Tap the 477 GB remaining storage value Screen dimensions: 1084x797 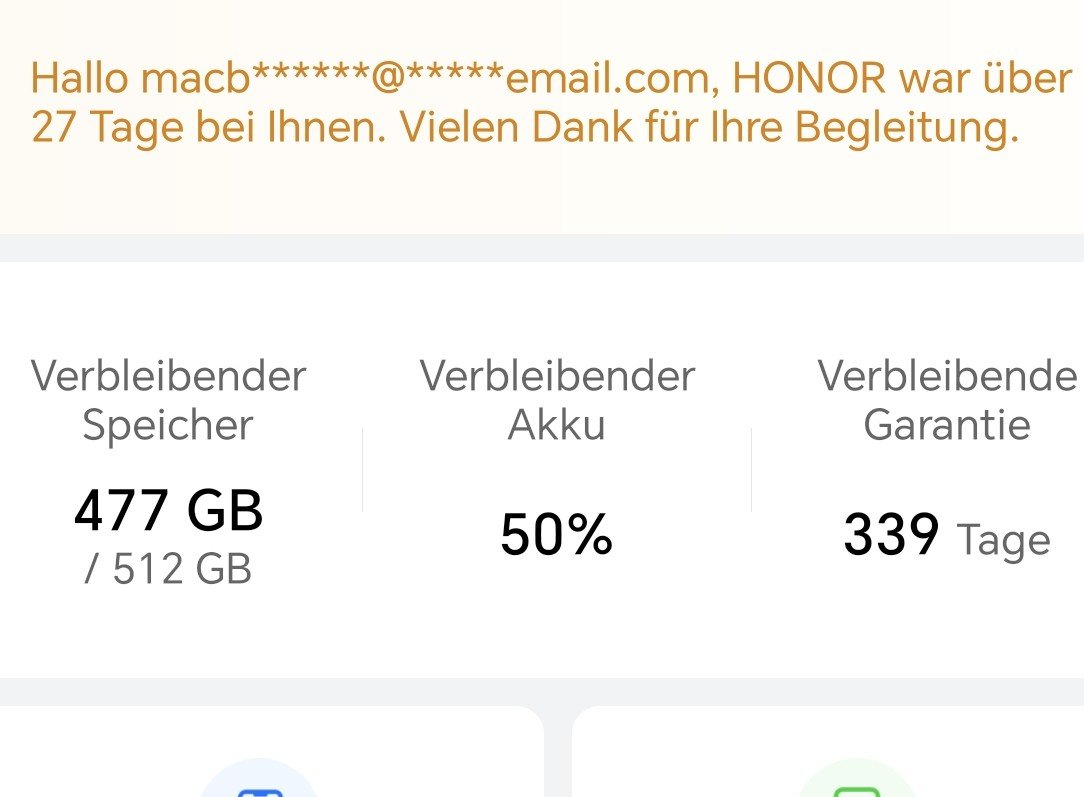[168, 511]
